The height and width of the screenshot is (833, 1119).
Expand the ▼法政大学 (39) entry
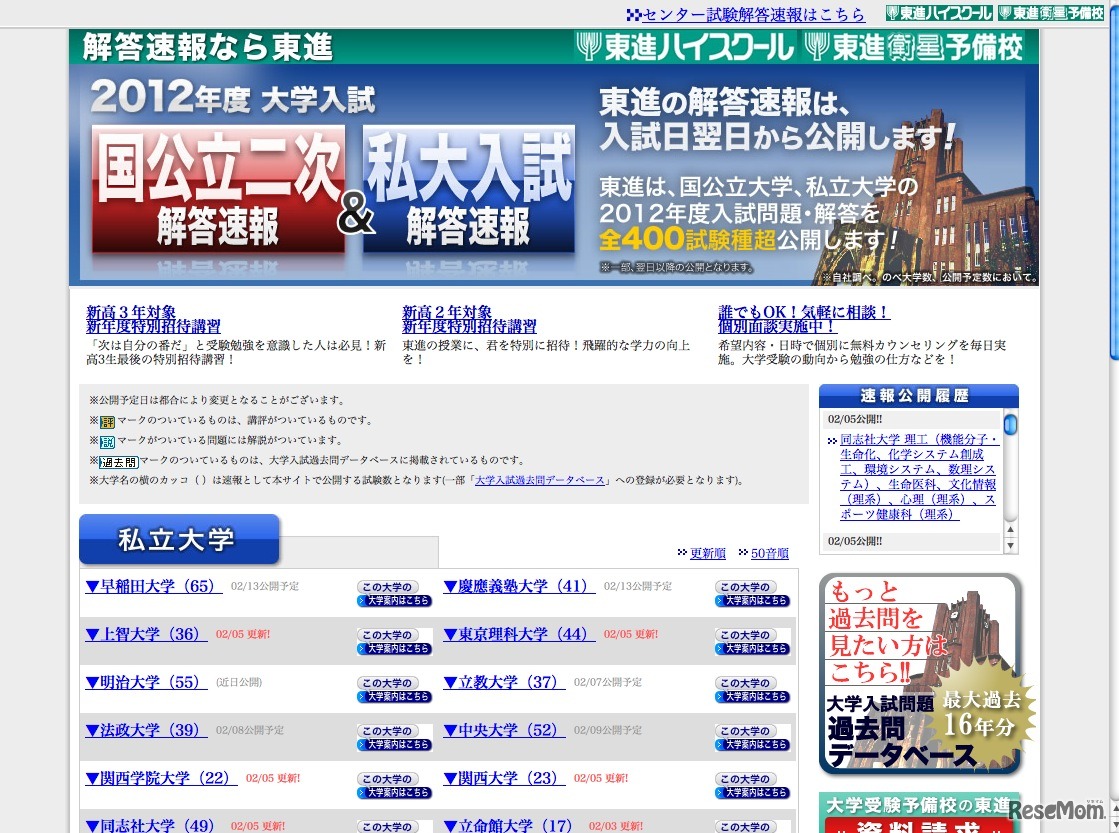146,730
